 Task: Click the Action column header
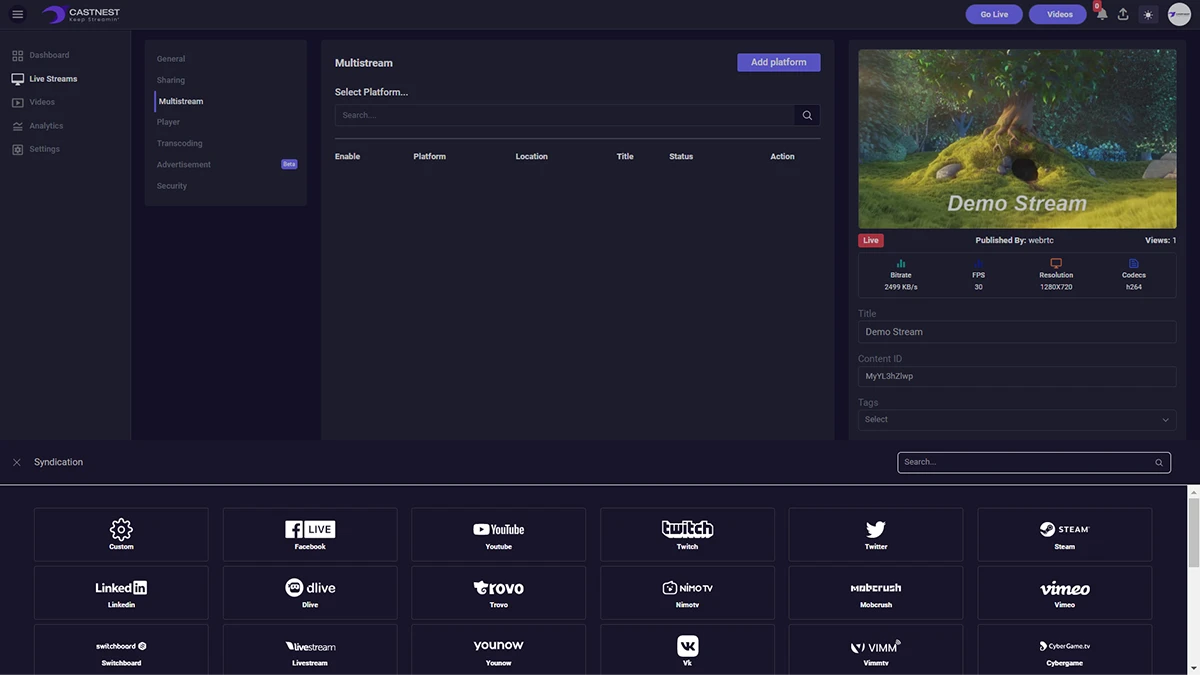pyautogui.click(x=782, y=157)
